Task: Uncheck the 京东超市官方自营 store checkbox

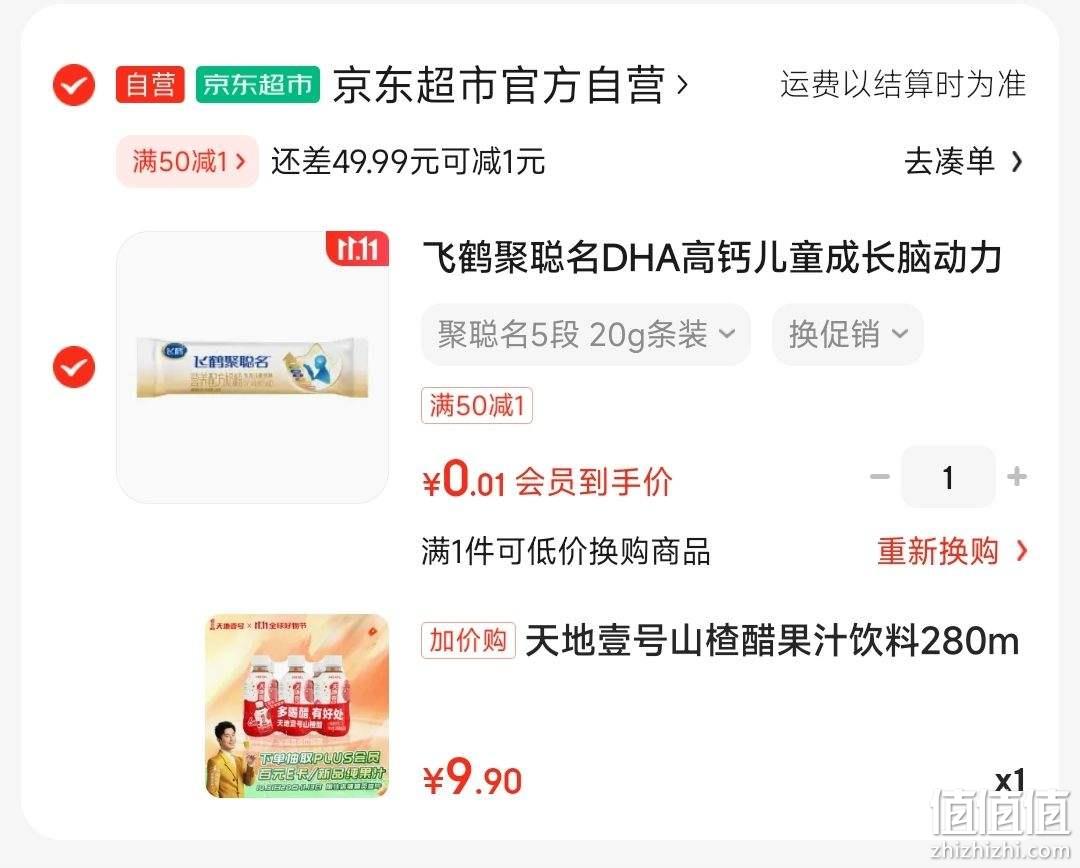Action: pos(74,85)
